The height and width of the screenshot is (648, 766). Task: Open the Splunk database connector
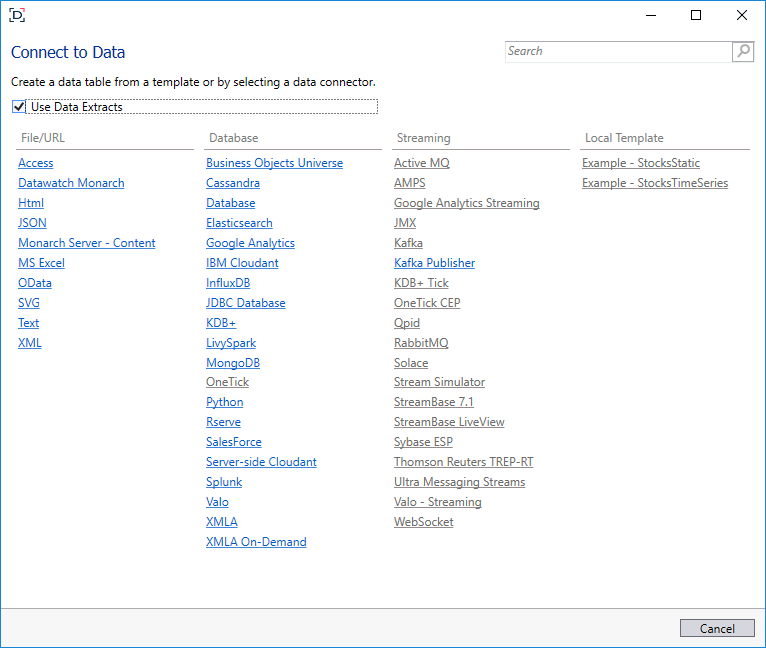[224, 482]
